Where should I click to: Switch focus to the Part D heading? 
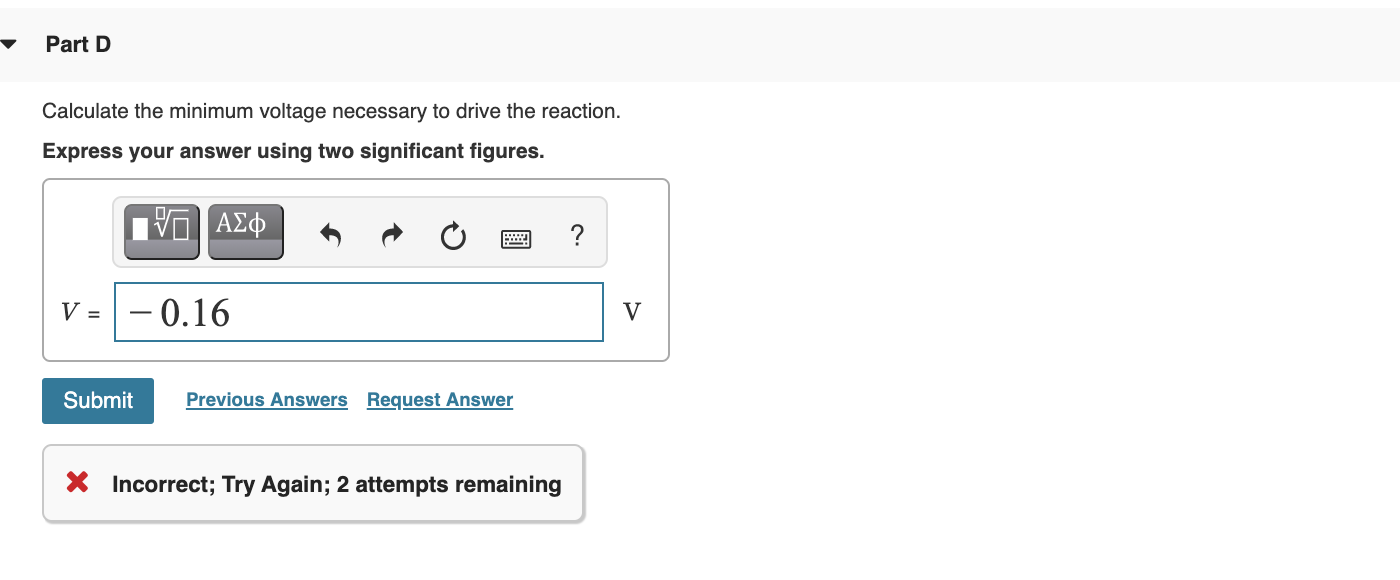[79, 43]
